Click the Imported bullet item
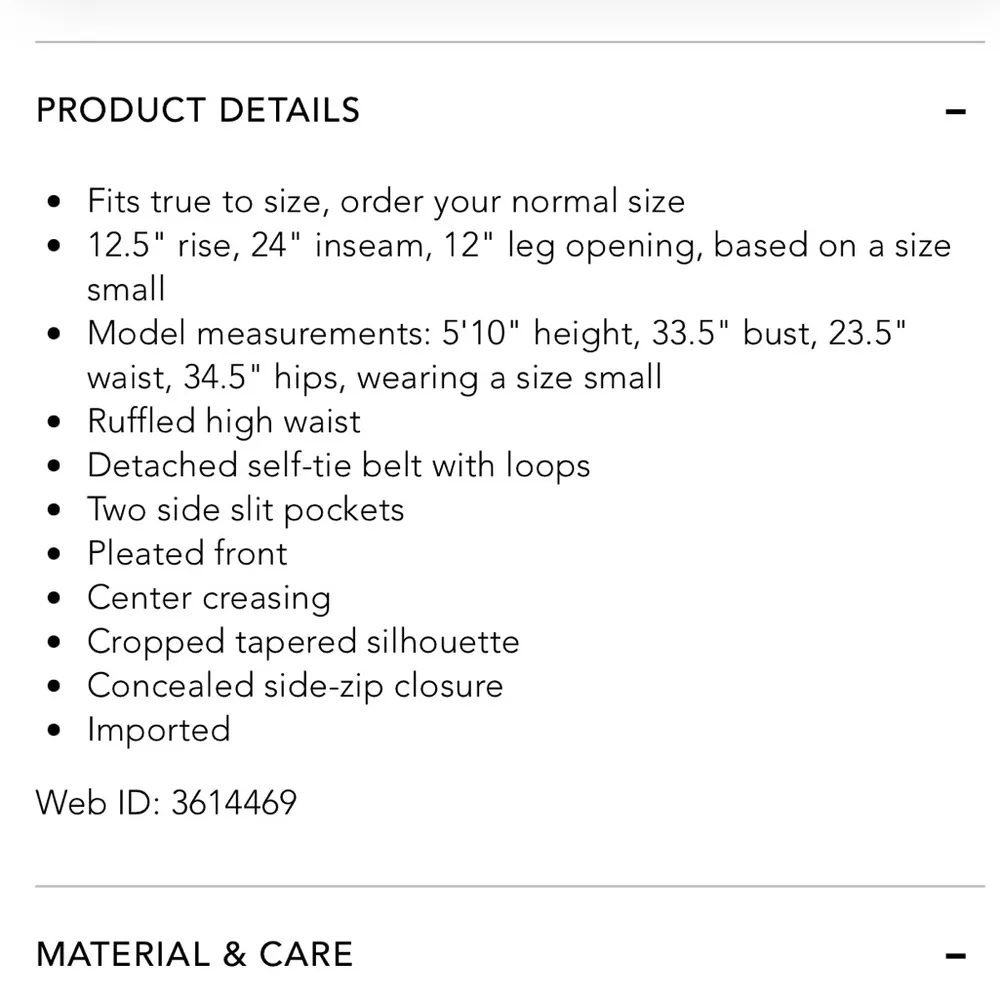The width and height of the screenshot is (1000, 1000). point(159,729)
